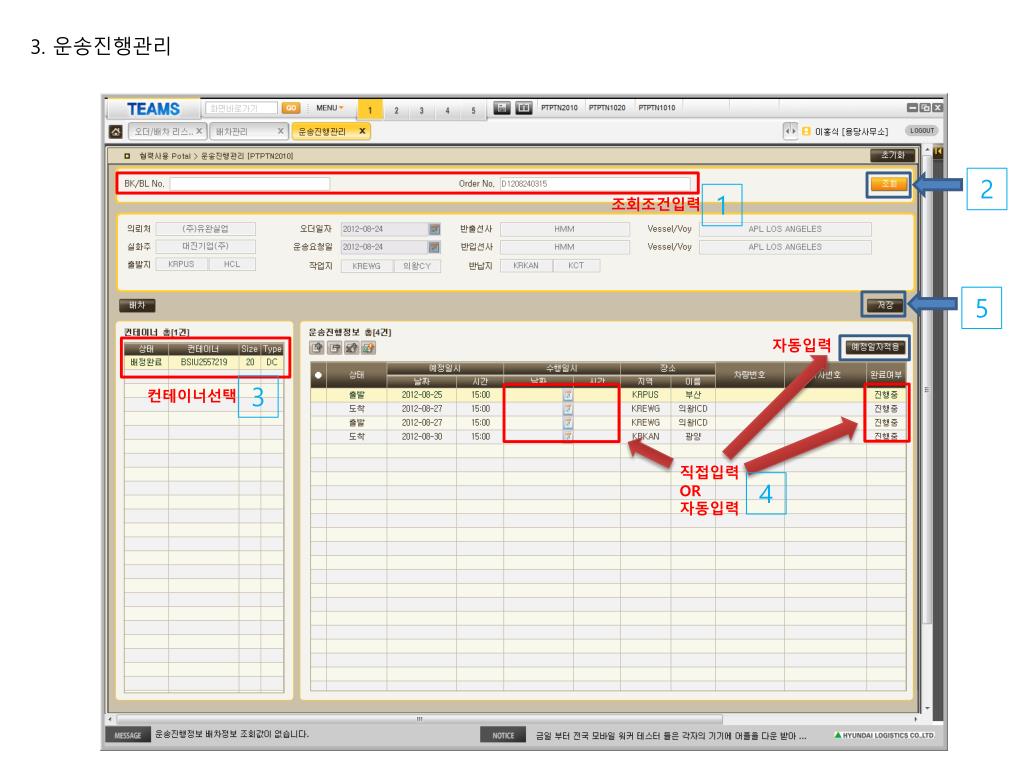This screenshot has width=1024, height=768.
Task: Click the 저장 save button
Action: click(x=884, y=305)
